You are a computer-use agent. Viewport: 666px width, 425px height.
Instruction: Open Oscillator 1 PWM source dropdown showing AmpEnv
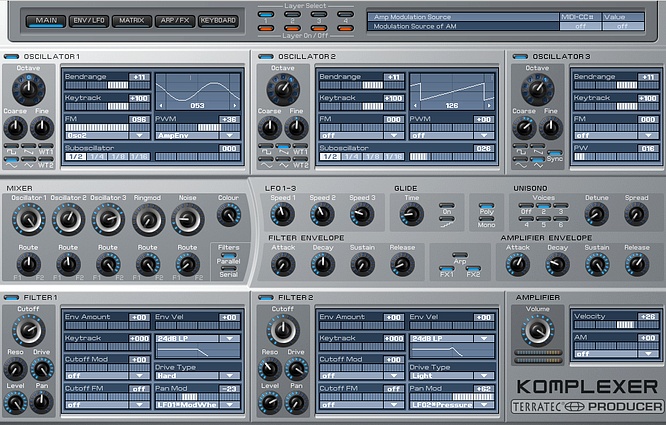tap(198, 135)
